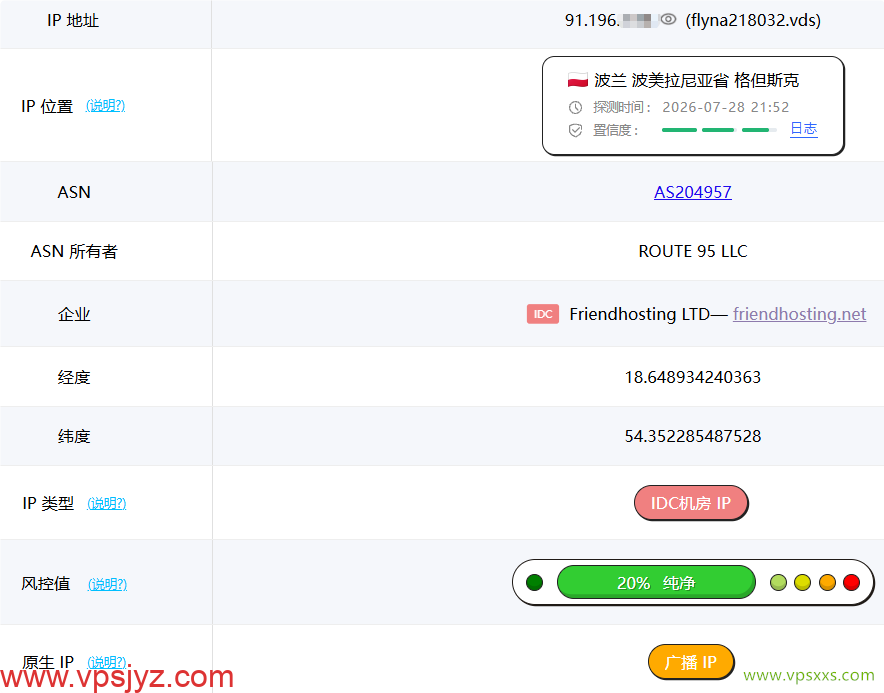Click the red risk dot
The width and height of the screenshot is (884, 693).
coord(851,582)
